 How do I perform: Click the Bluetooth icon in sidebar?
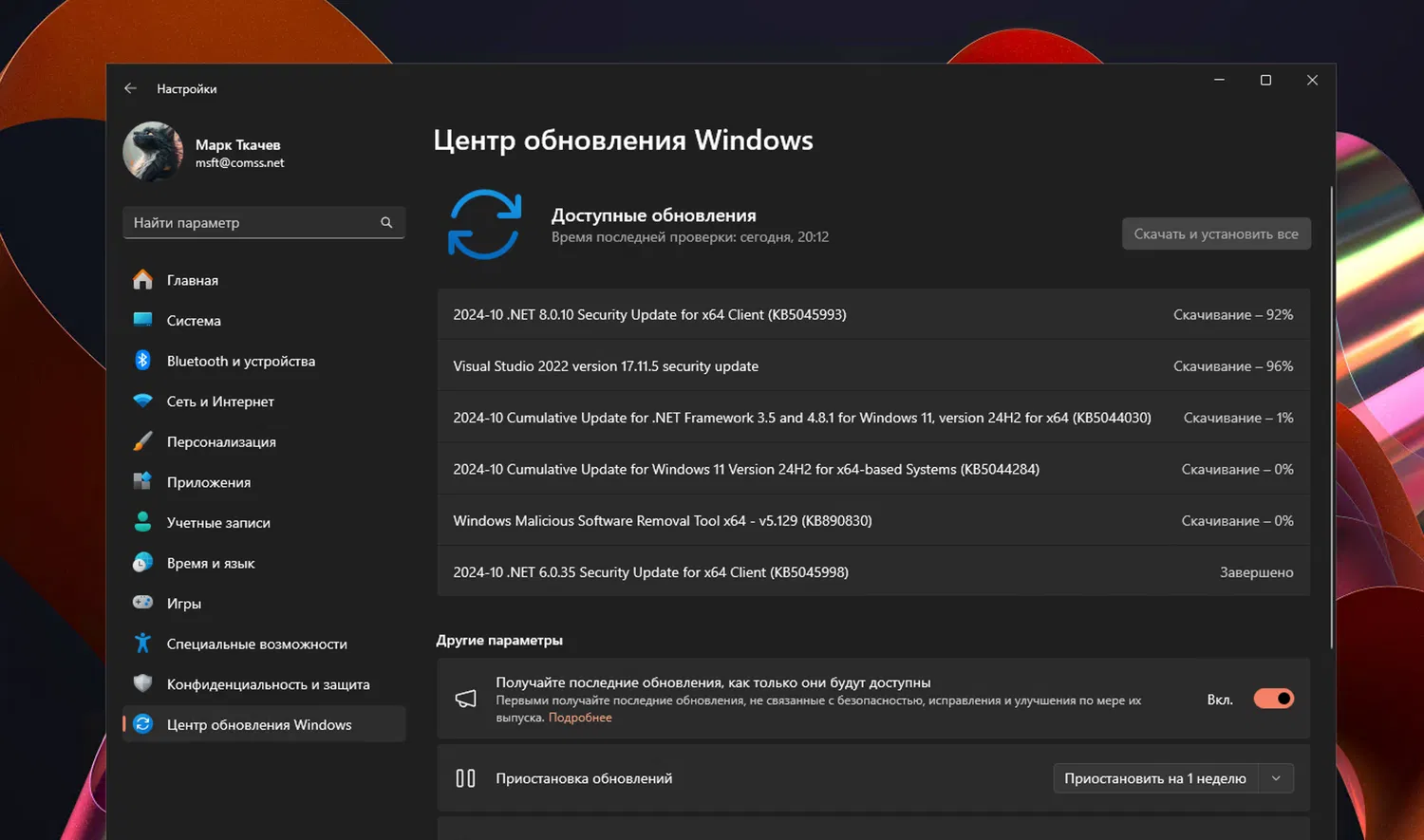point(142,361)
